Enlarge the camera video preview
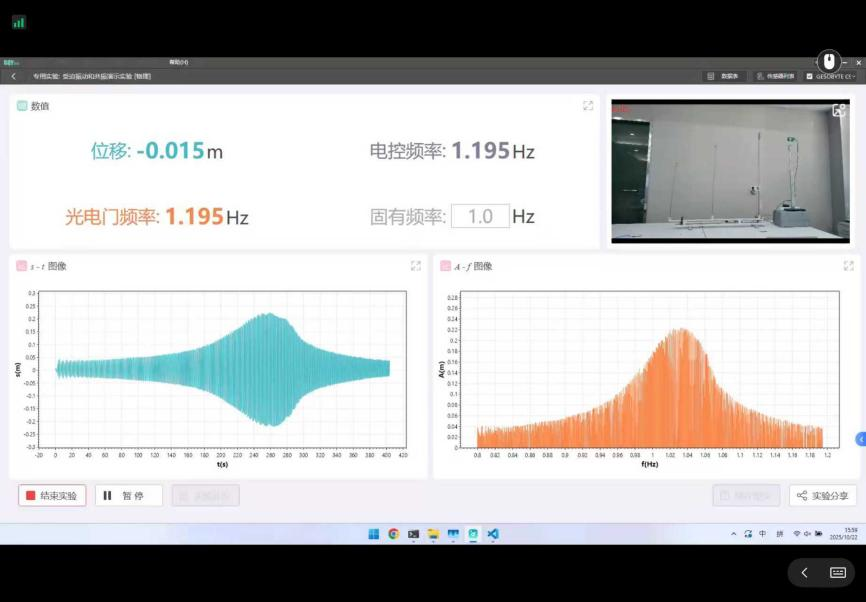 click(838, 110)
